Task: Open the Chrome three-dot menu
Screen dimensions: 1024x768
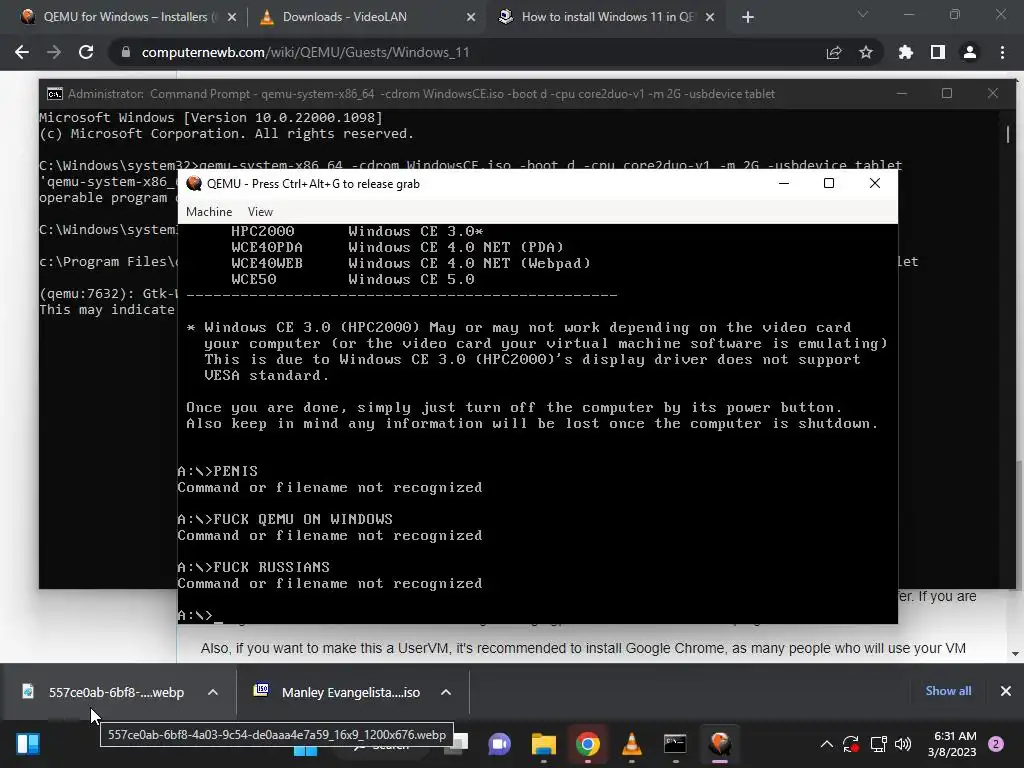Action: click(1002, 52)
